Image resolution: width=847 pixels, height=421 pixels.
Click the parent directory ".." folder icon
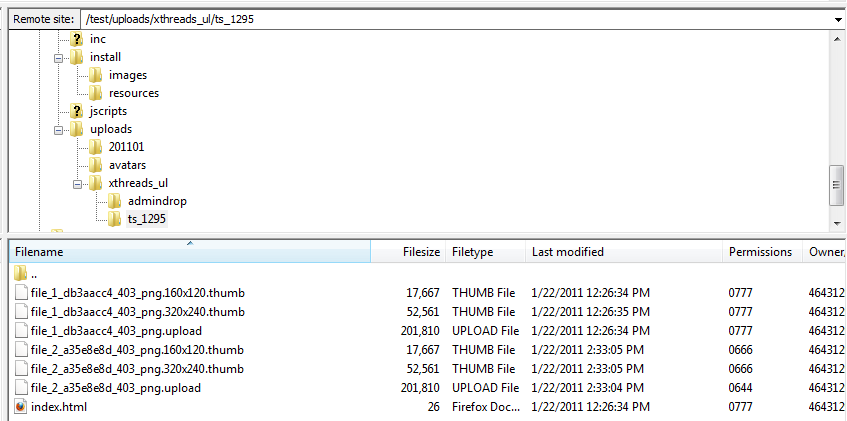22,273
